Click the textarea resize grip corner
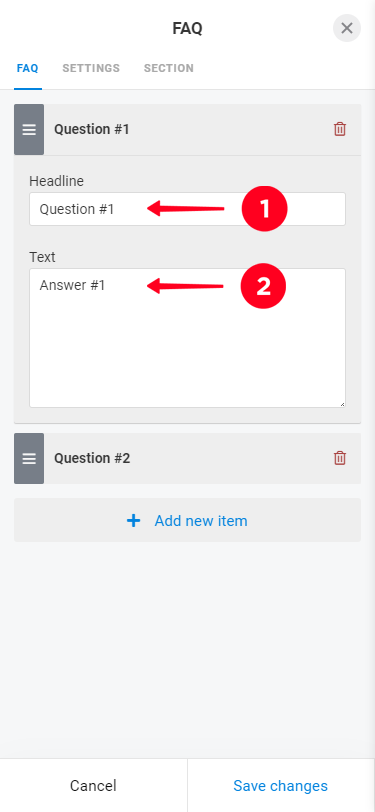Image resolution: width=375 pixels, height=812 pixels. click(x=342, y=404)
